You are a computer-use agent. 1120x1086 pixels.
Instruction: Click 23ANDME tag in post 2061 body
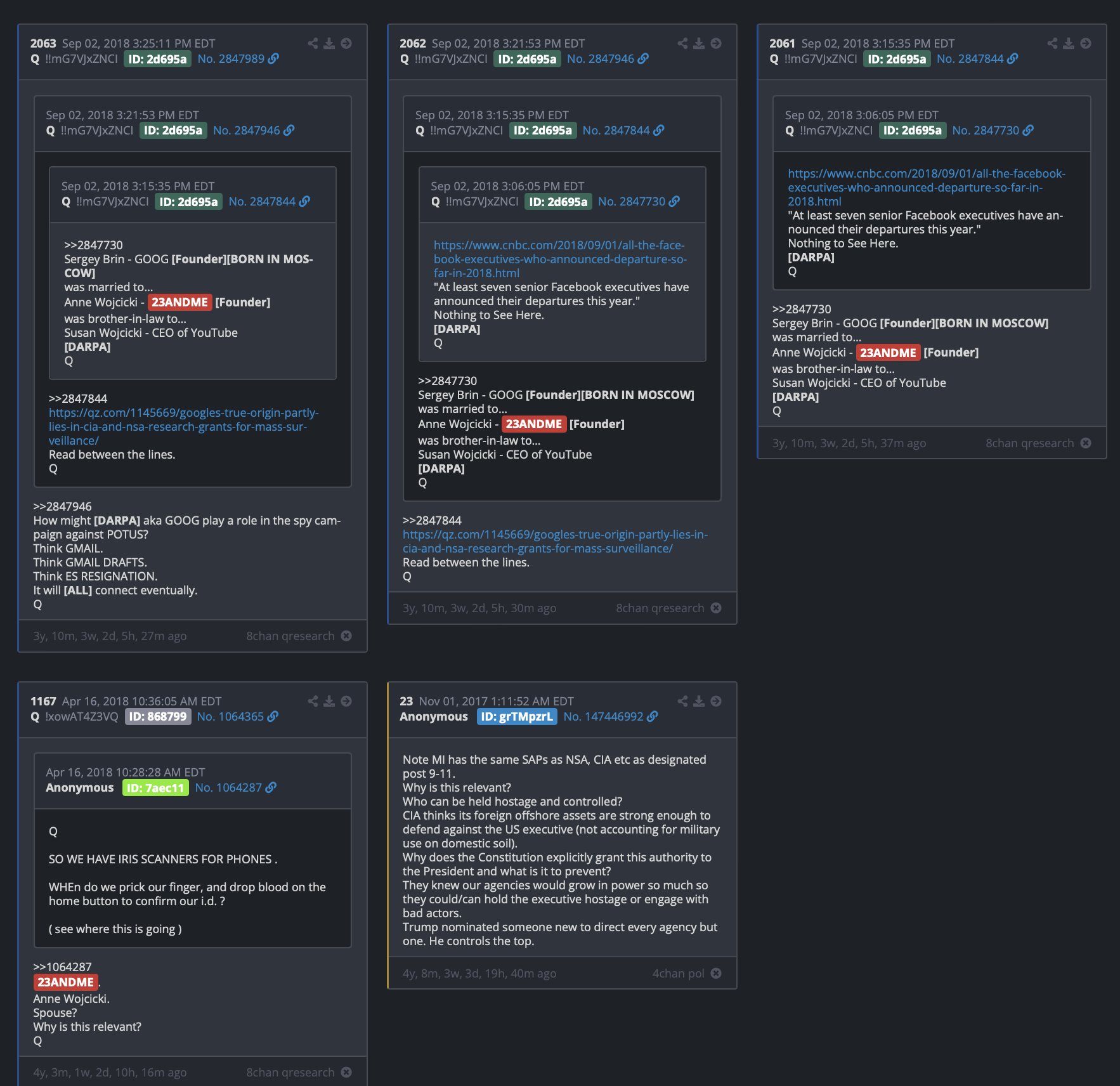pyautogui.click(x=888, y=353)
